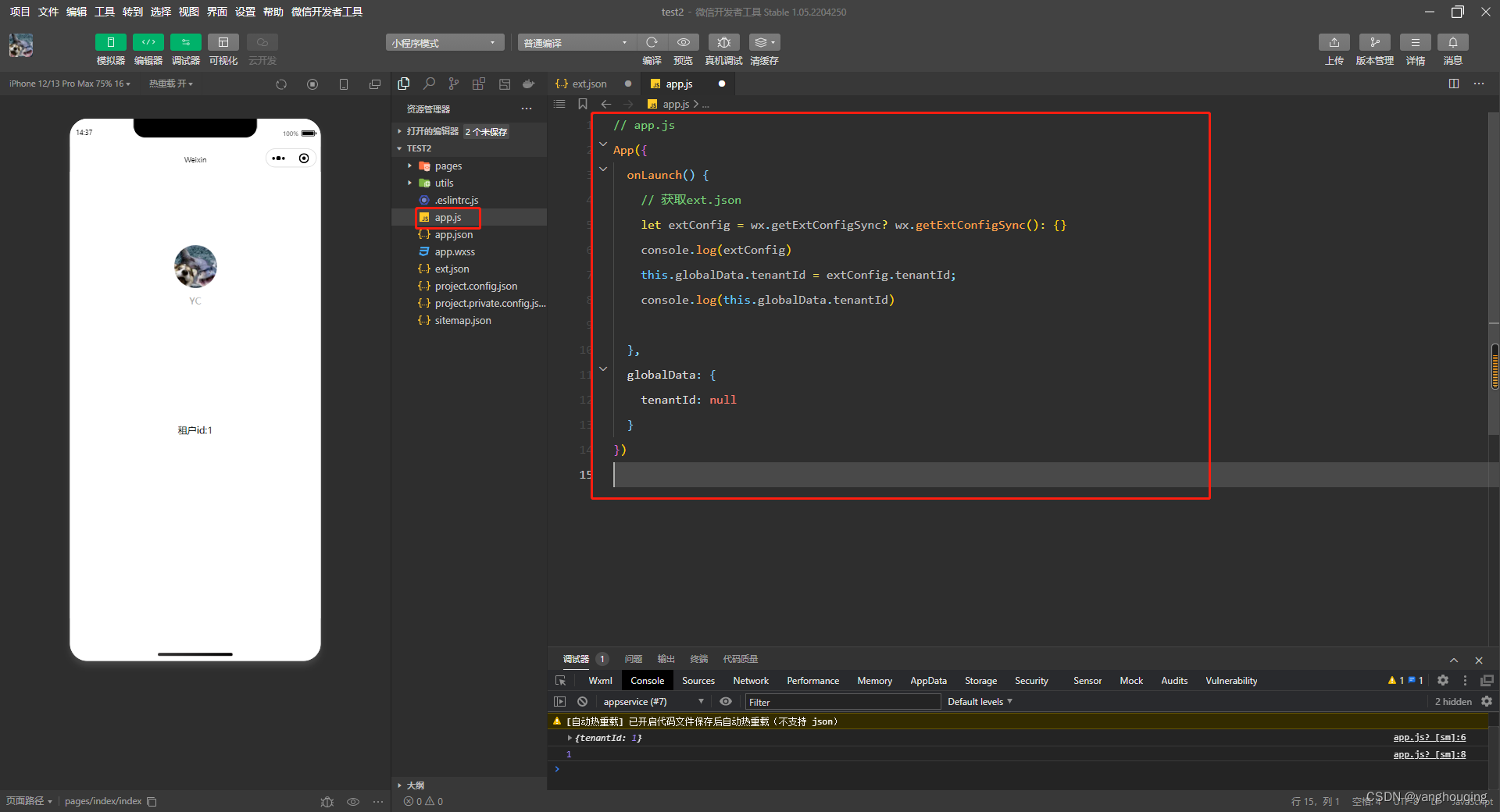Open the visualization (可视化) panel

[223, 42]
